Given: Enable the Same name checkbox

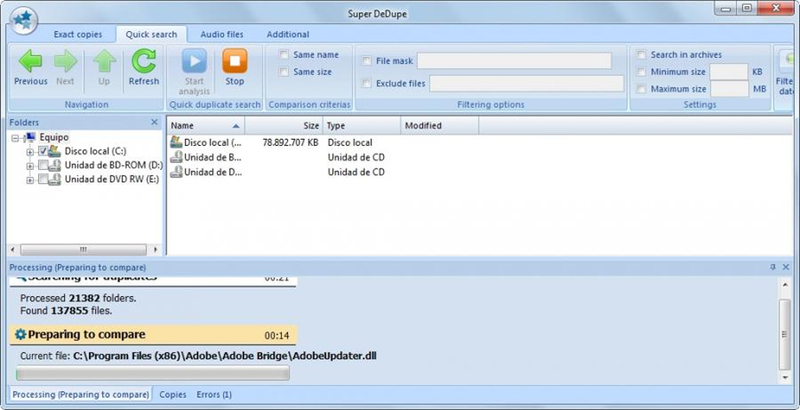Looking at the screenshot, I should [x=285, y=55].
